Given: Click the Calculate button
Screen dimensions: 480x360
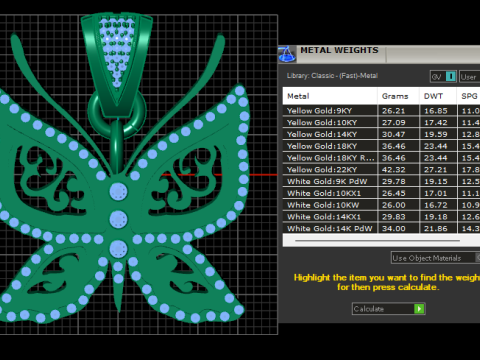Looking at the screenshot, I should [388, 309].
